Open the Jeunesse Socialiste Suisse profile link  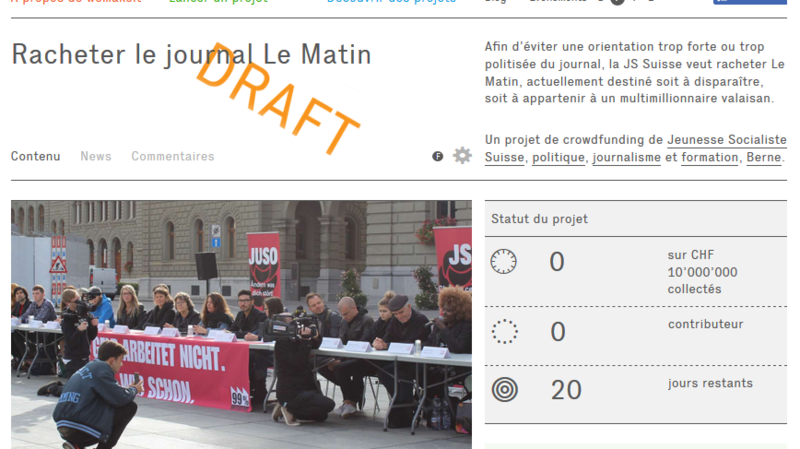click(x=727, y=140)
